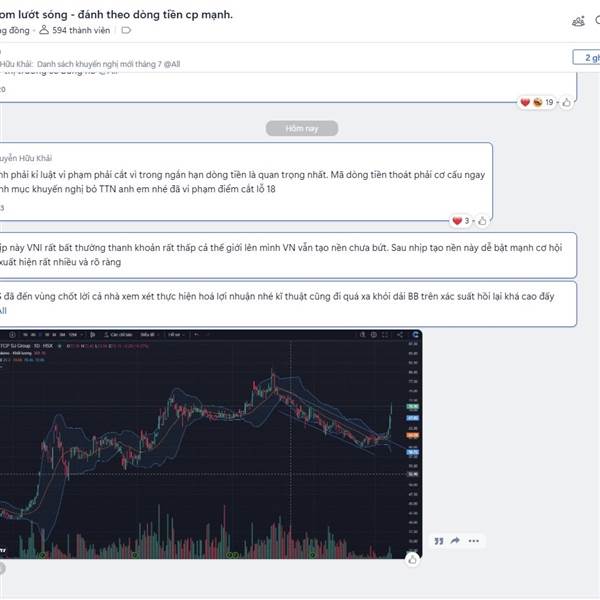Toggle the laughing emoji reaction on top message
Image resolution: width=600 pixels, height=600 pixels.
[538, 102]
